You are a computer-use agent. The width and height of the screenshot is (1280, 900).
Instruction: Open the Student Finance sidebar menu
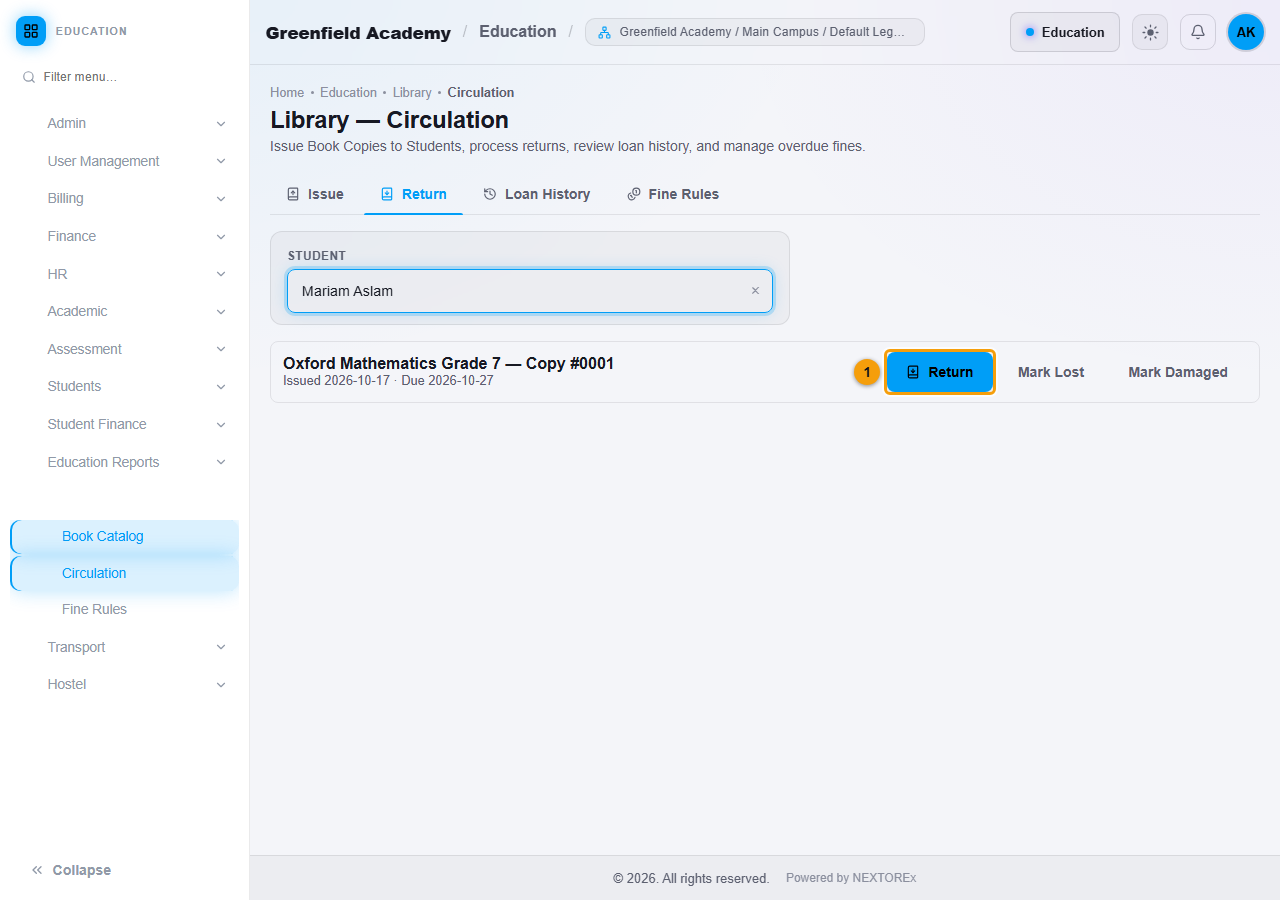(125, 425)
